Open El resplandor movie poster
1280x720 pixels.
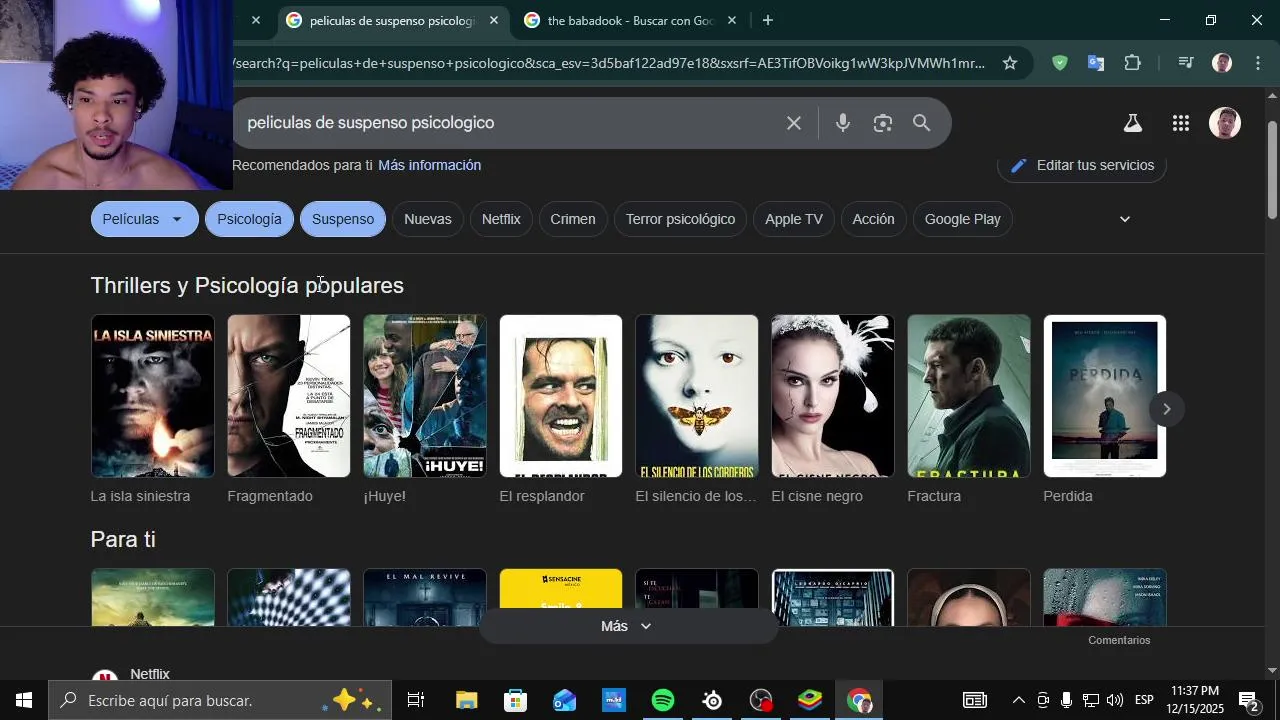[561, 396]
